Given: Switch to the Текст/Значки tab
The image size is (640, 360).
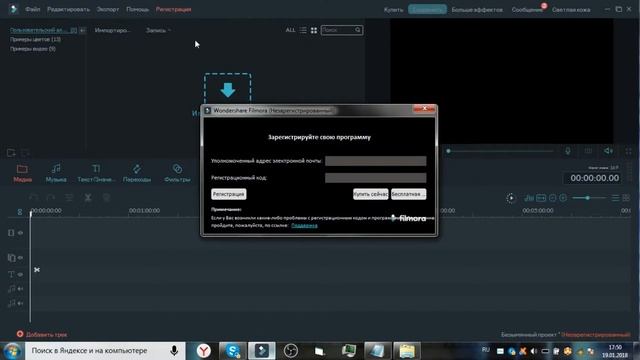Looking at the screenshot, I should pos(96,173).
